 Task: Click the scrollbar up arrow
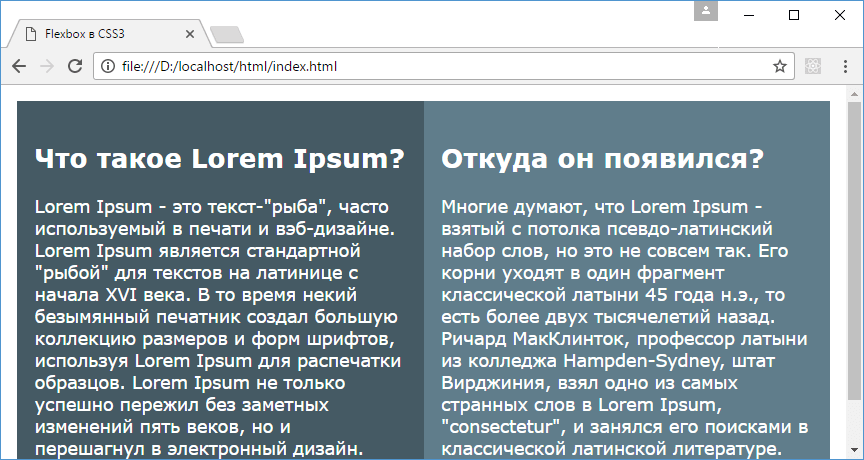pos(855,94)
